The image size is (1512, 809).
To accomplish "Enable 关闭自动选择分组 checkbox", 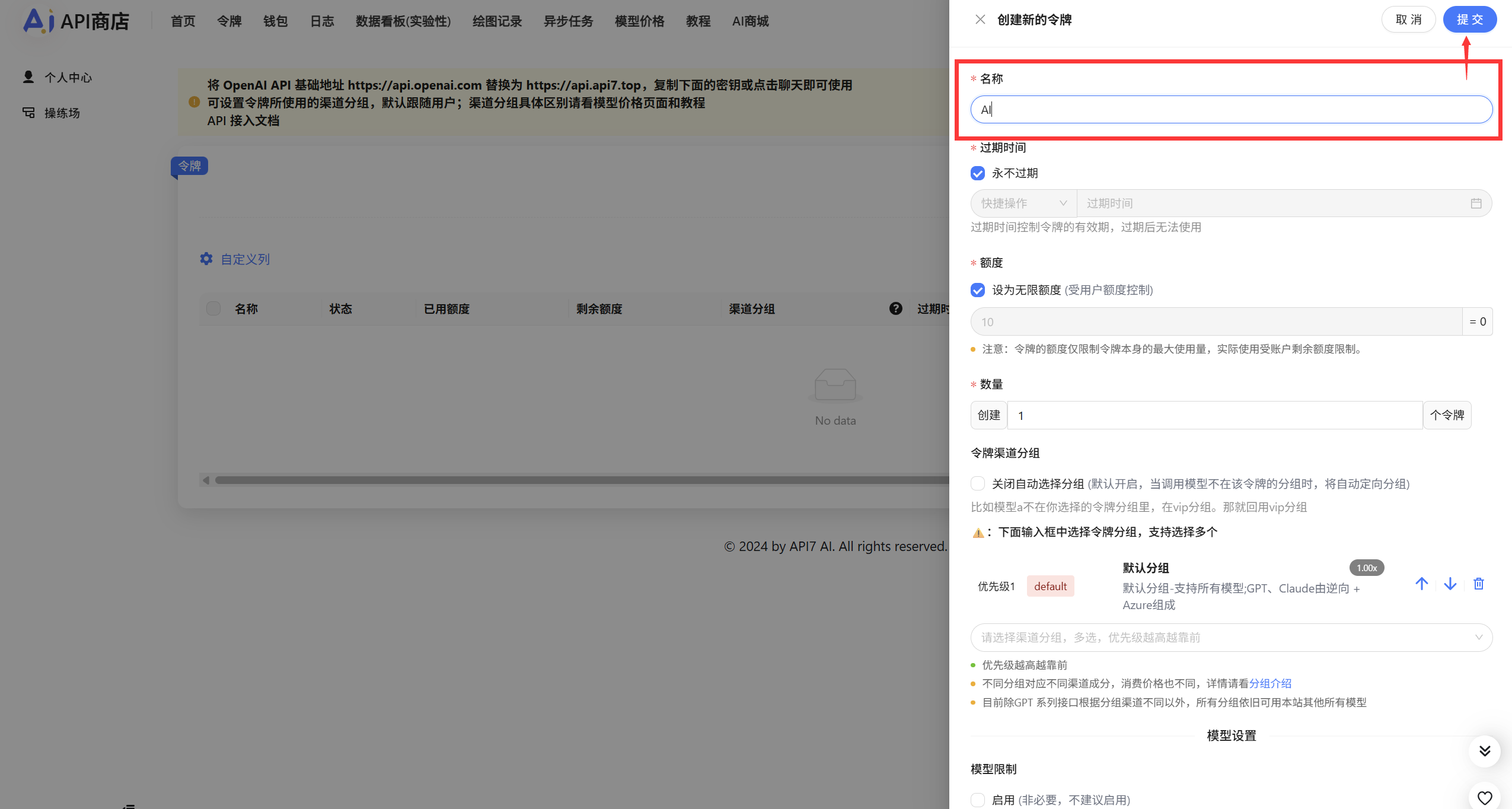I will 978,484.
